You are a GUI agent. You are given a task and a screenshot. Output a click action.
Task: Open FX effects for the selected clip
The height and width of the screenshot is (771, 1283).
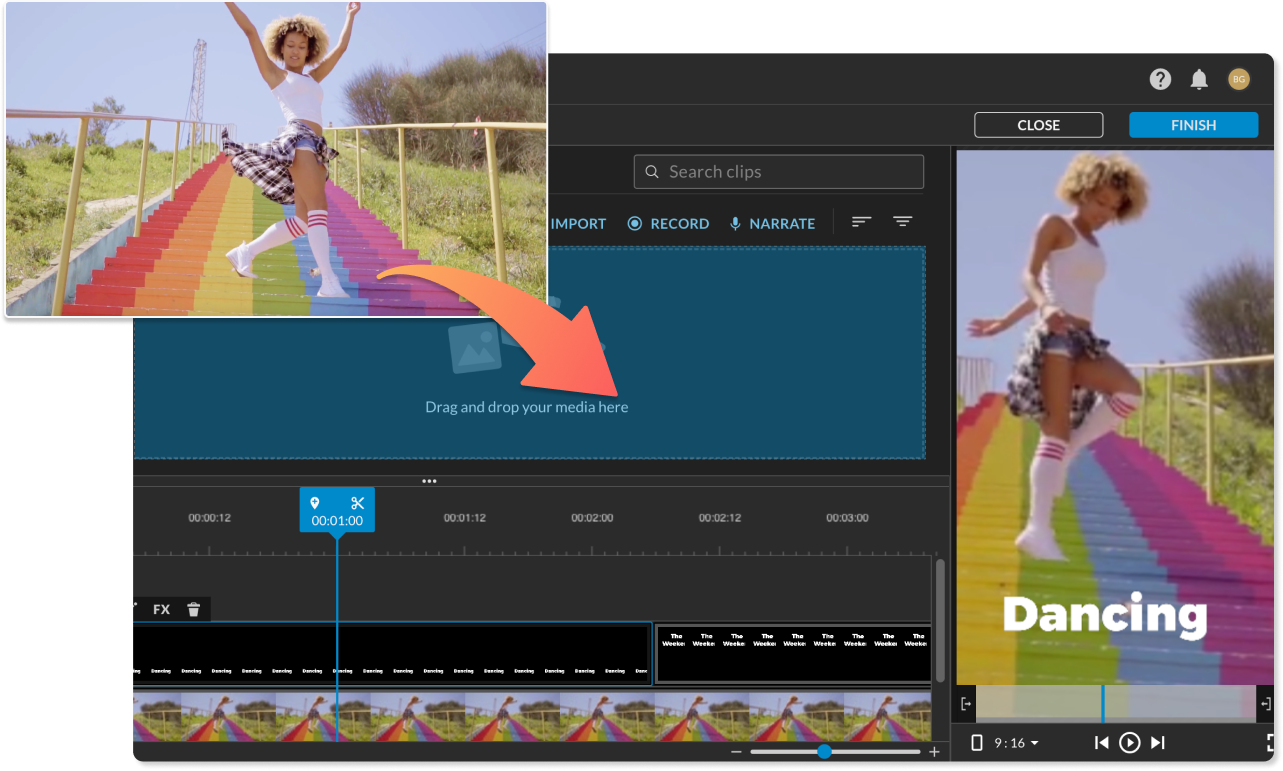[x=161, y=609]
